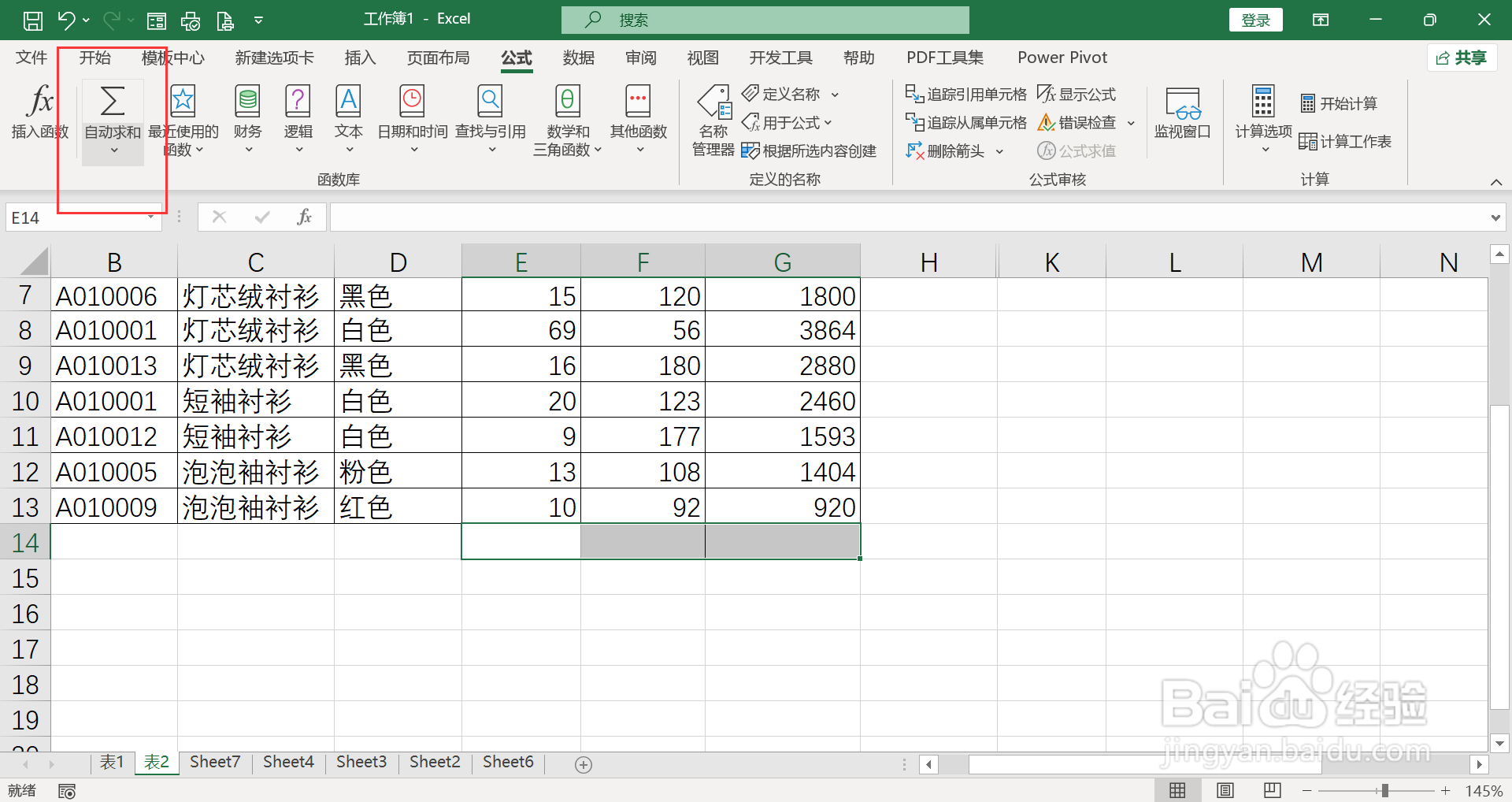Toggle Normal view in status bar

pyautogui.click(x=1177, y=789)
